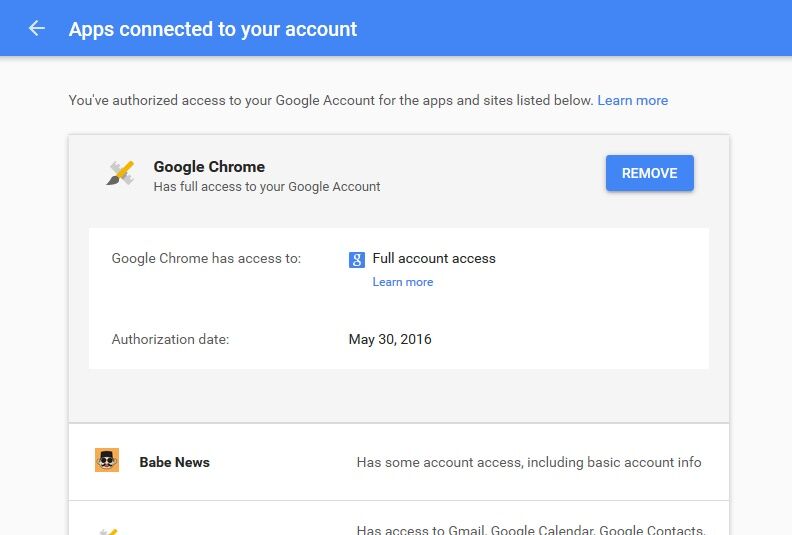792x535 pixels.
Task: Open Learn more under Full account access
Action: click(x=403, y=282)
